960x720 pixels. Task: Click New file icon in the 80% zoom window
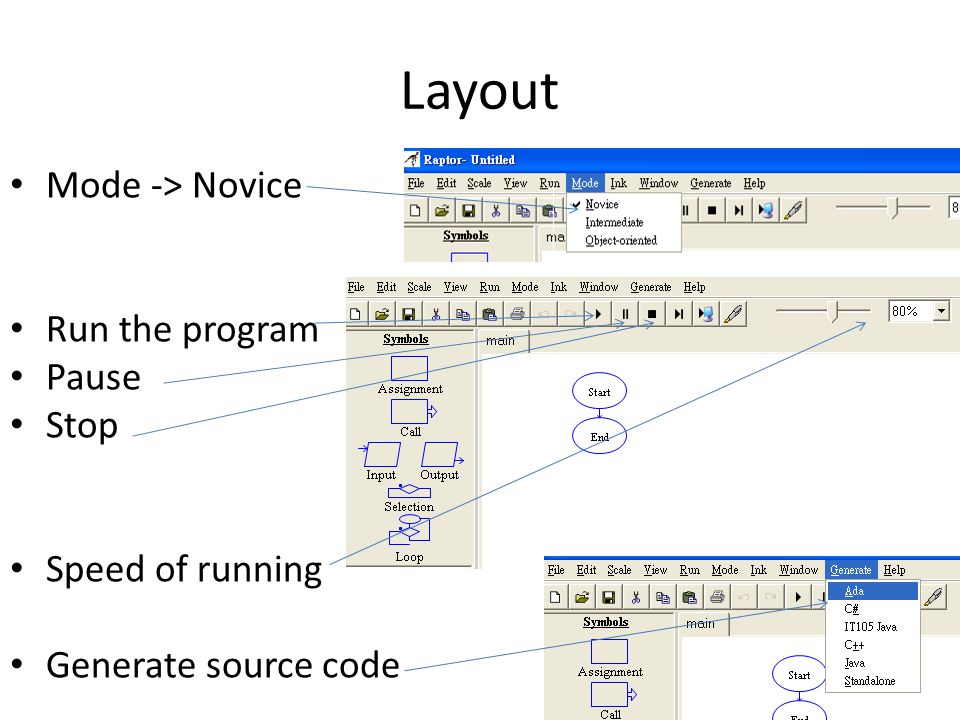pyautogui.click(x=355, y=314)
